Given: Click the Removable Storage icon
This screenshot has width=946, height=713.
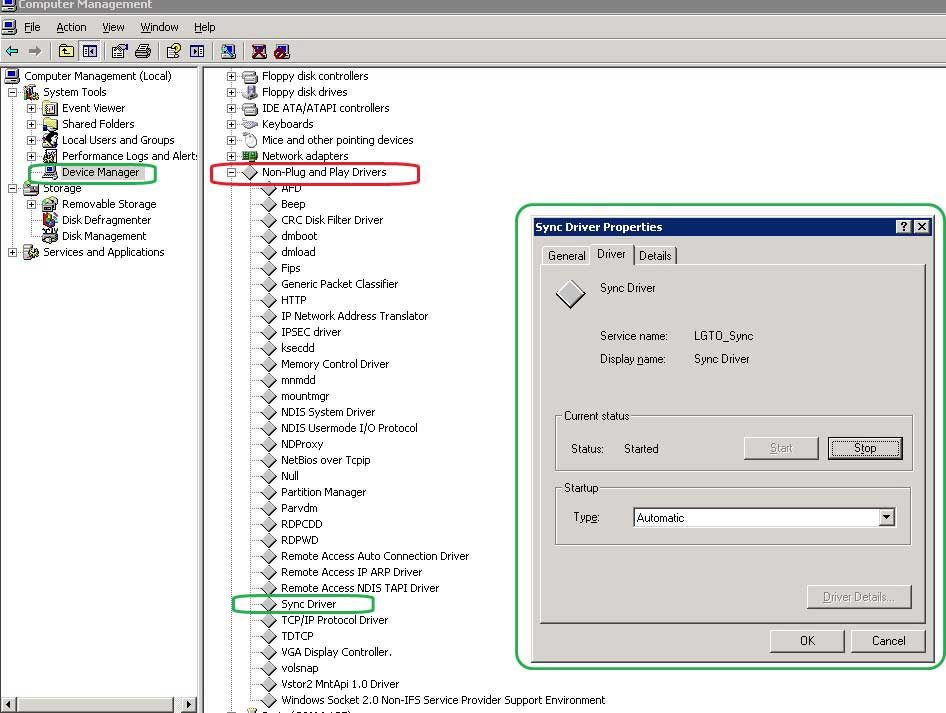Looking at the screenshot, I should [x=50, y=204].
